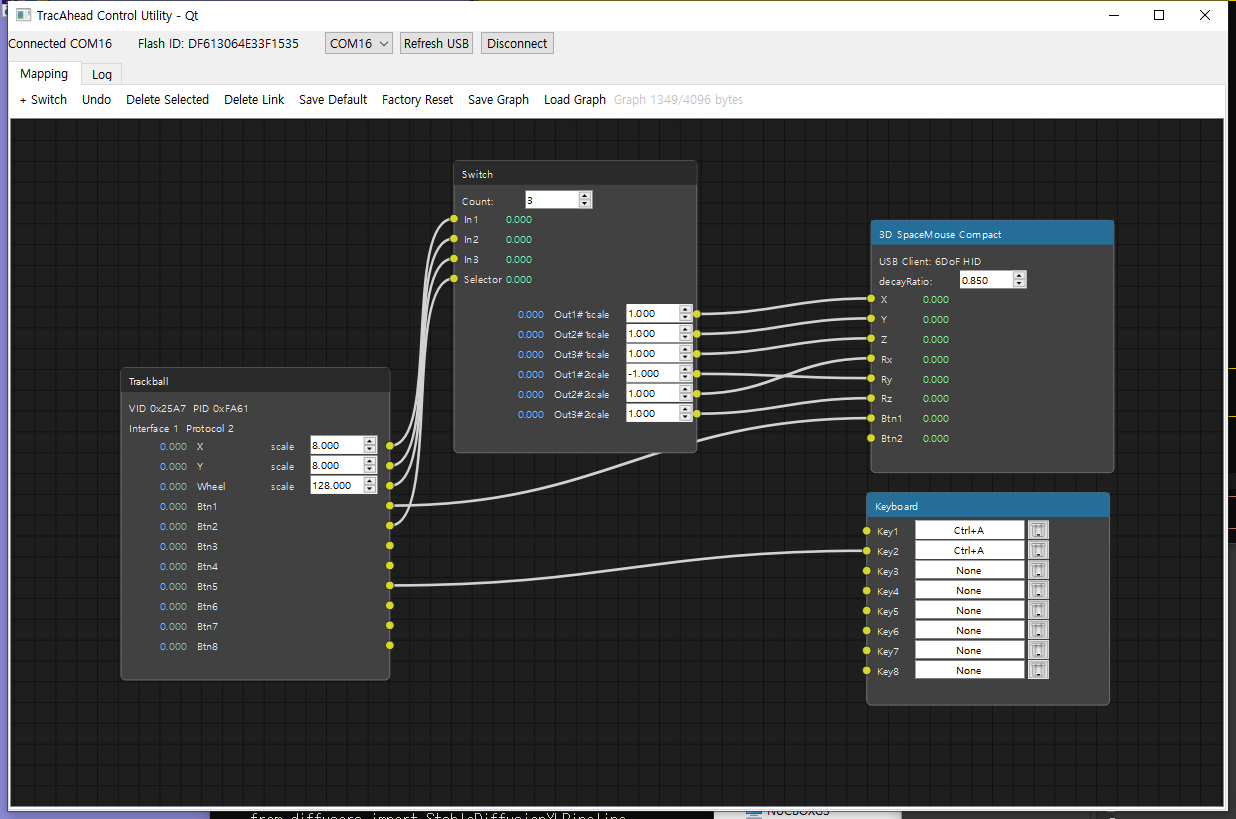
Task: Click the trash icon for Key5
Action: [1038, 610]
